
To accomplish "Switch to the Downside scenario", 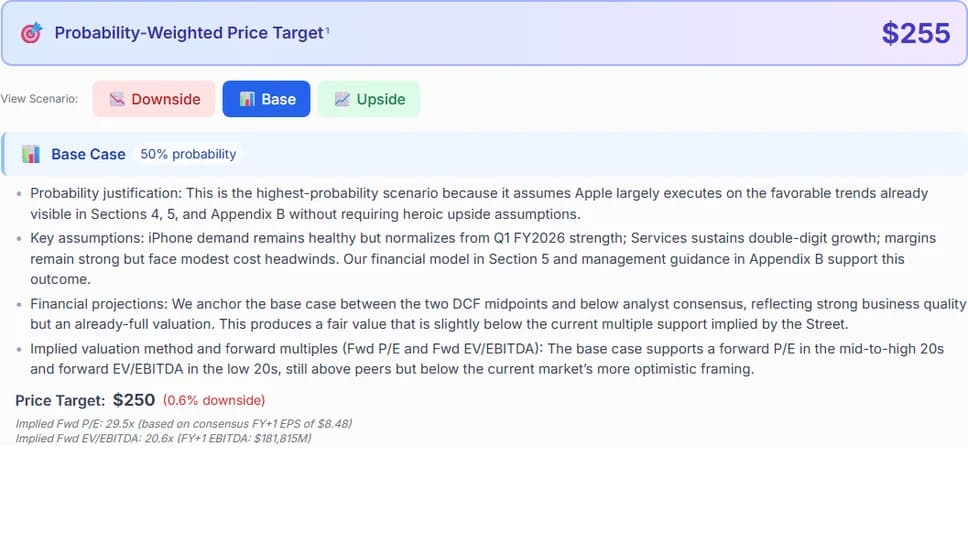I will point(154,99).
